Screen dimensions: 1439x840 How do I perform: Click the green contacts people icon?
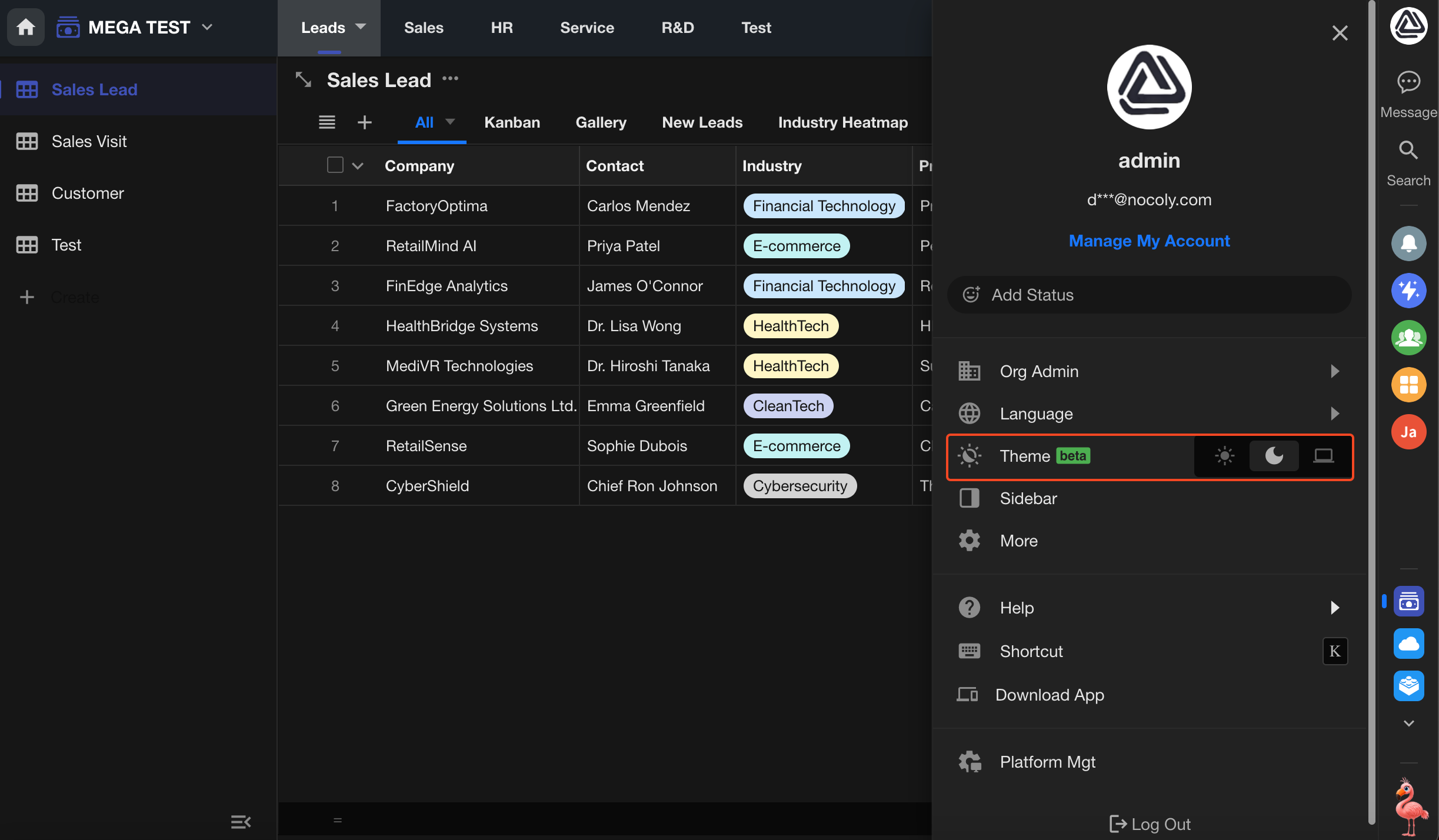[x=1408, y=338]
